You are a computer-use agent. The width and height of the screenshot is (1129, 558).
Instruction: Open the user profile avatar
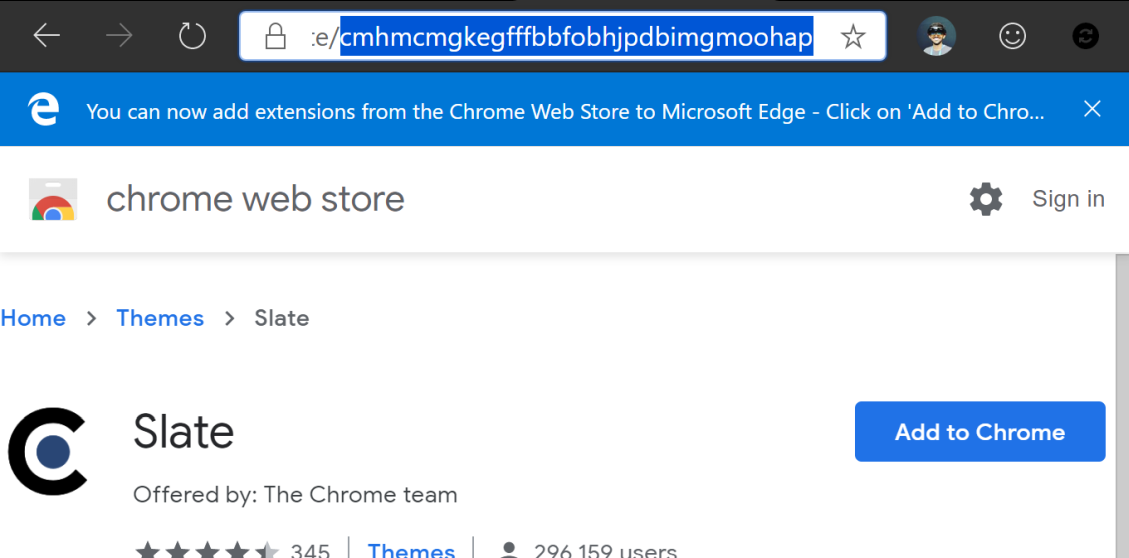pyautogui.click(x=937, y=37)
